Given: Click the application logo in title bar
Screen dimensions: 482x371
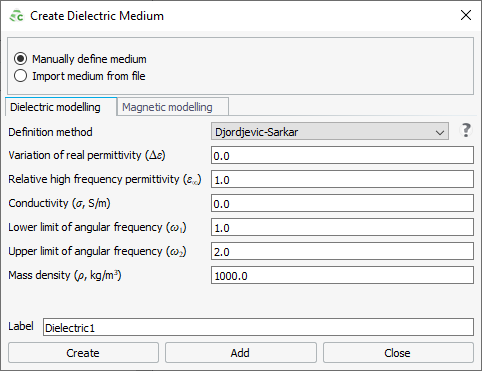Looking at the screenshot, I should [16, 16].
